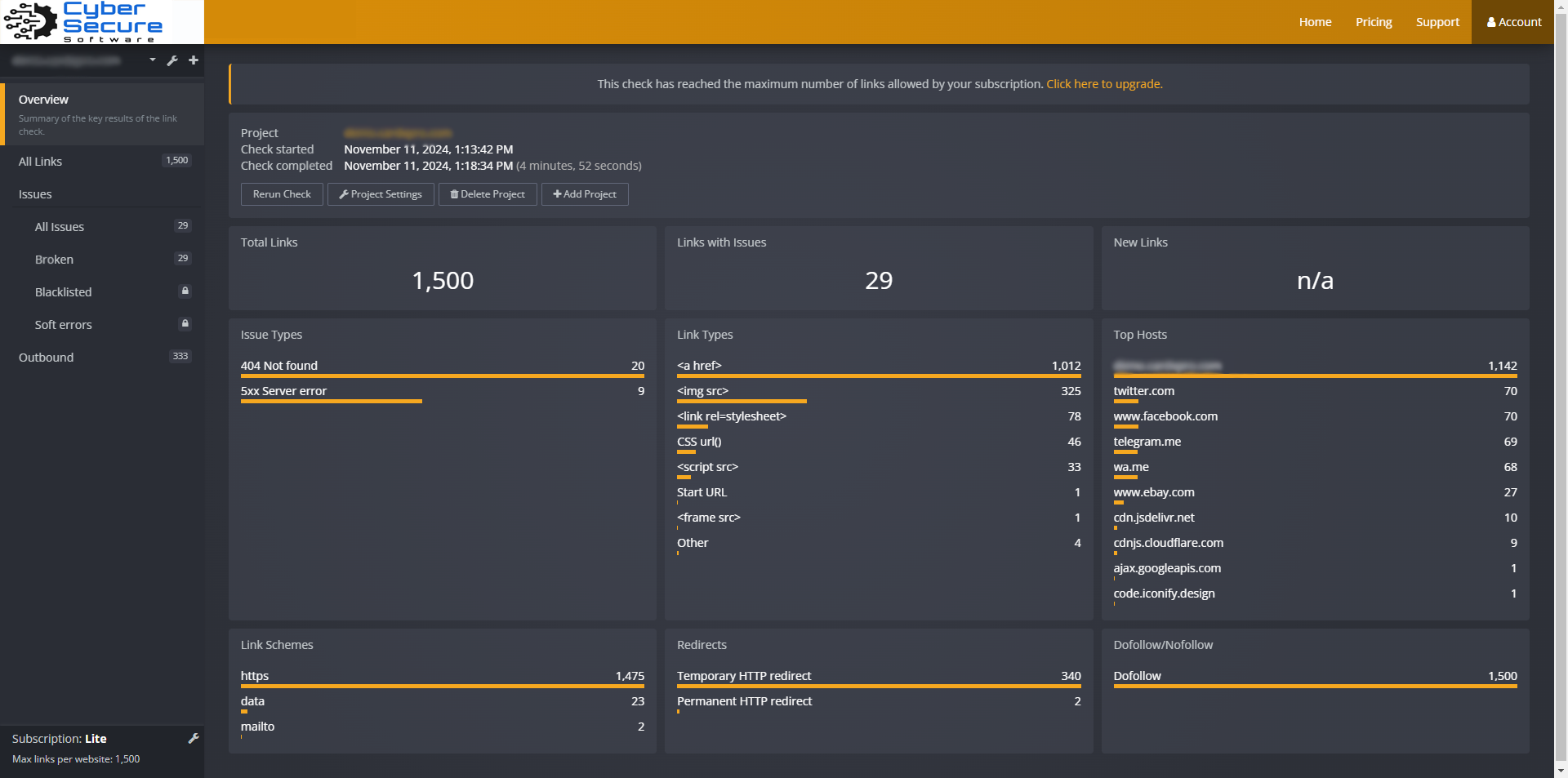Click the wrench icon beside Subscription Lite
1568x778 pixels.
194,738
